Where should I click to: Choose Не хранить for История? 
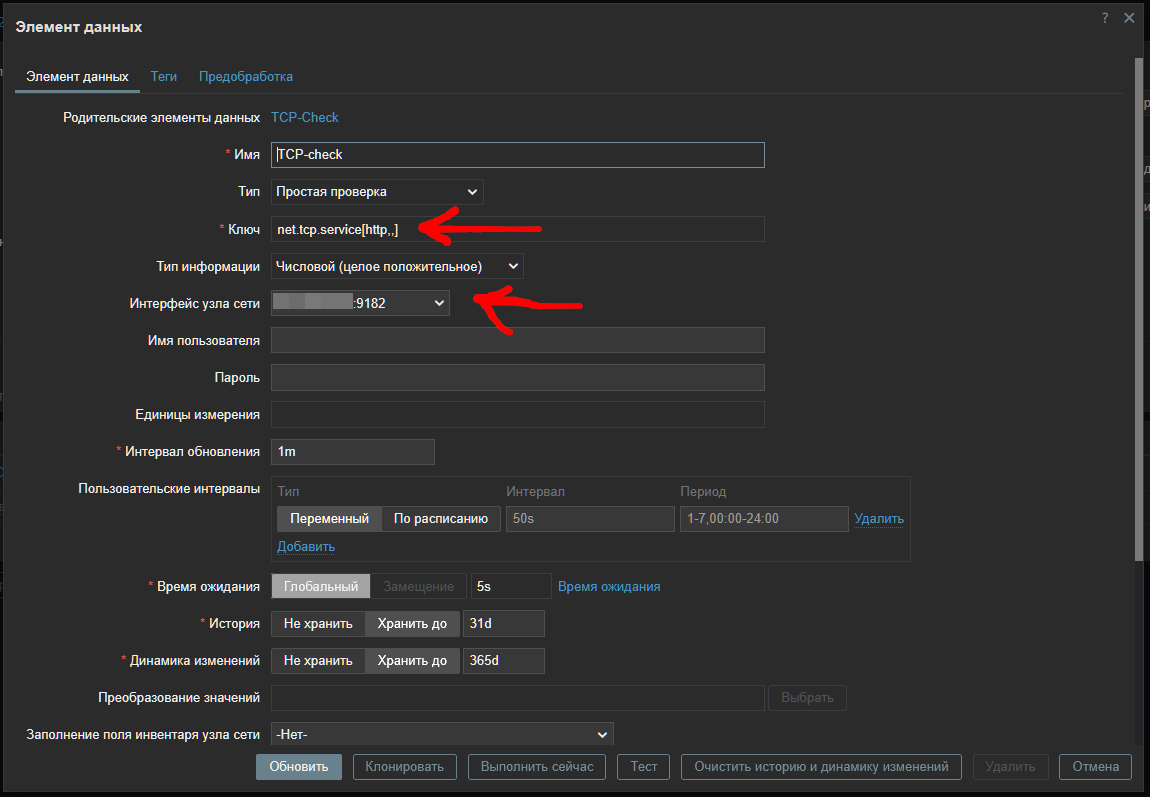coord(318,623)
